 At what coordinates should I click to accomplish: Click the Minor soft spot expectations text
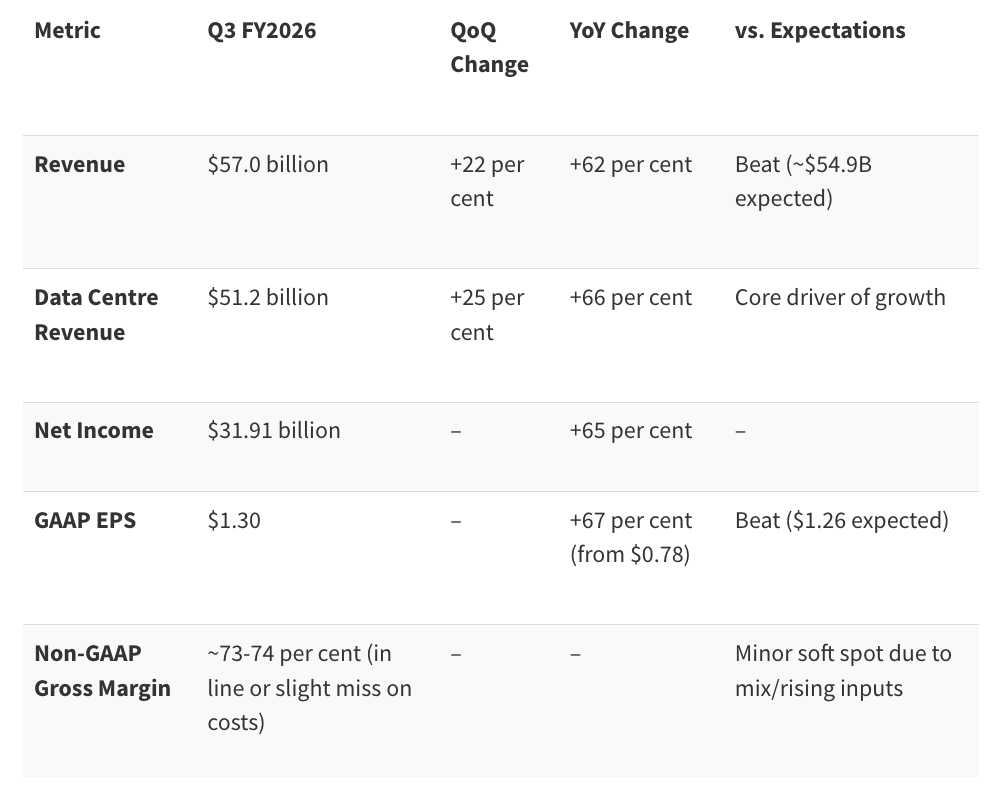(843, 670)
